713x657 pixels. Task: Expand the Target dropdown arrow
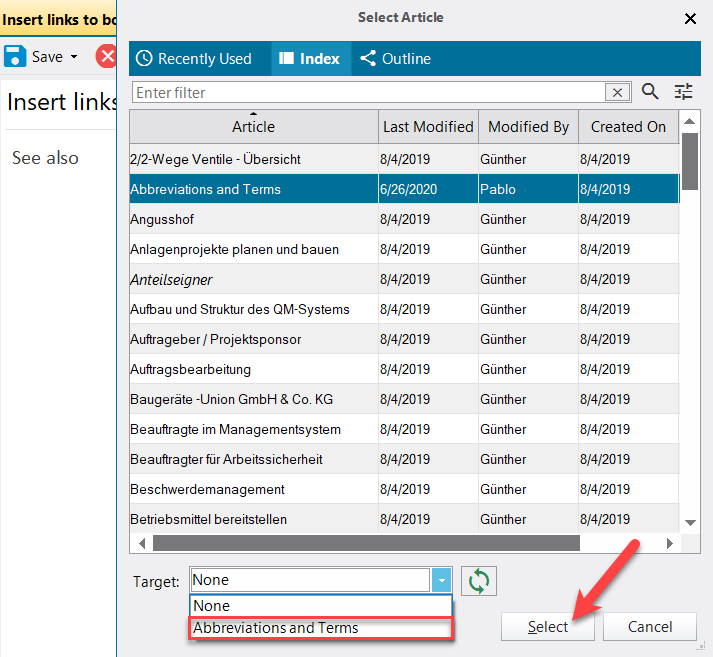coord(441,580)
